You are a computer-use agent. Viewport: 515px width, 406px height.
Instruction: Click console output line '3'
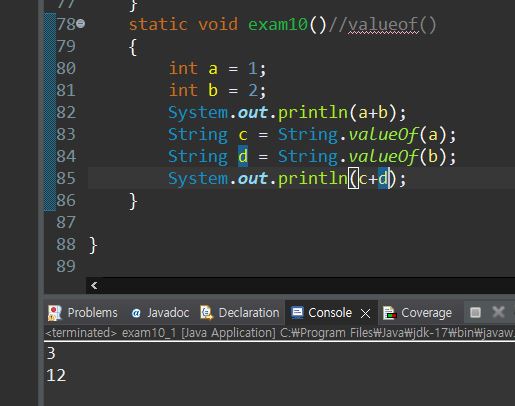tap(51, 353)
